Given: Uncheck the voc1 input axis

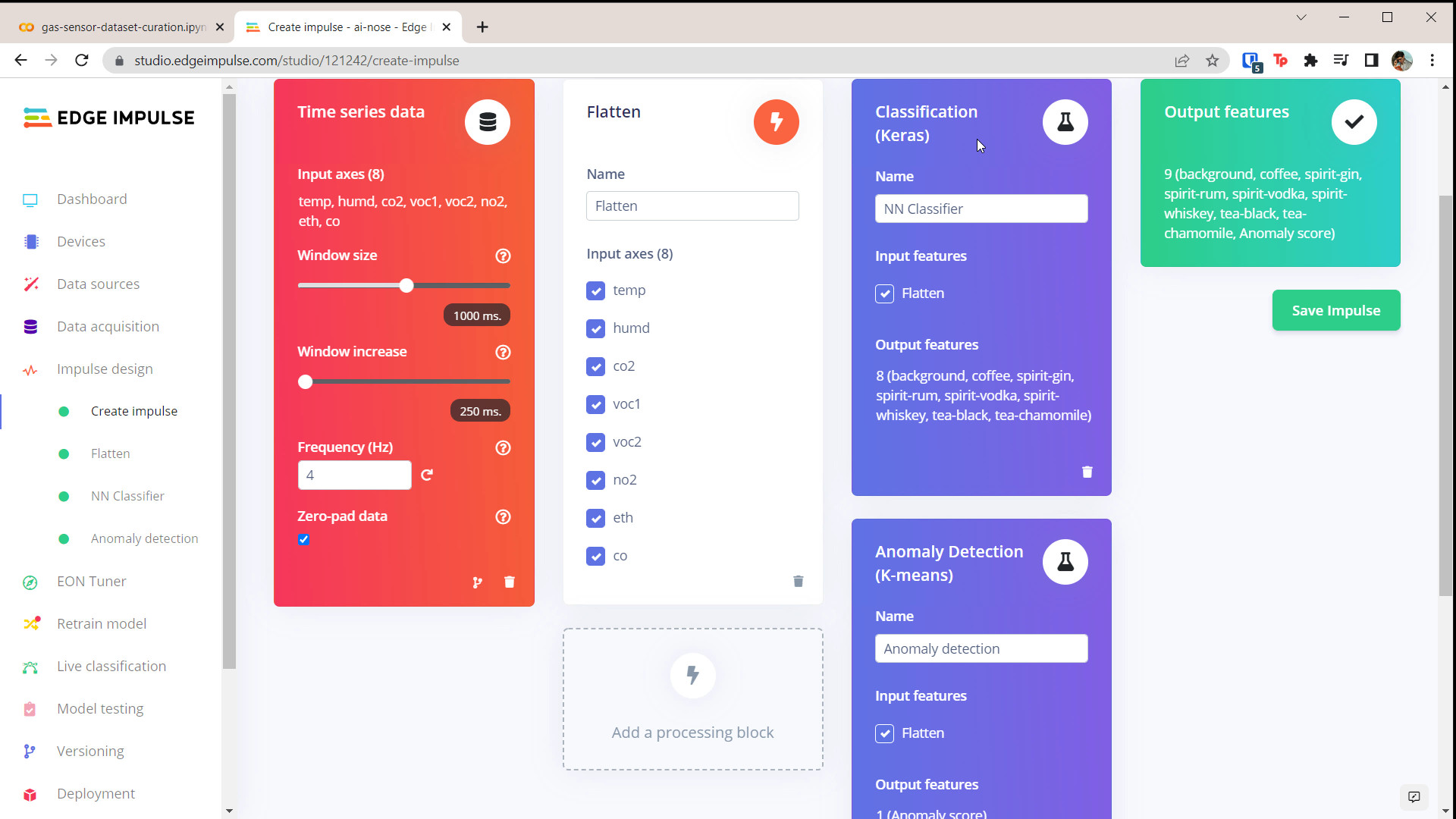Looking at the screenshot, I should coord(595,404).
